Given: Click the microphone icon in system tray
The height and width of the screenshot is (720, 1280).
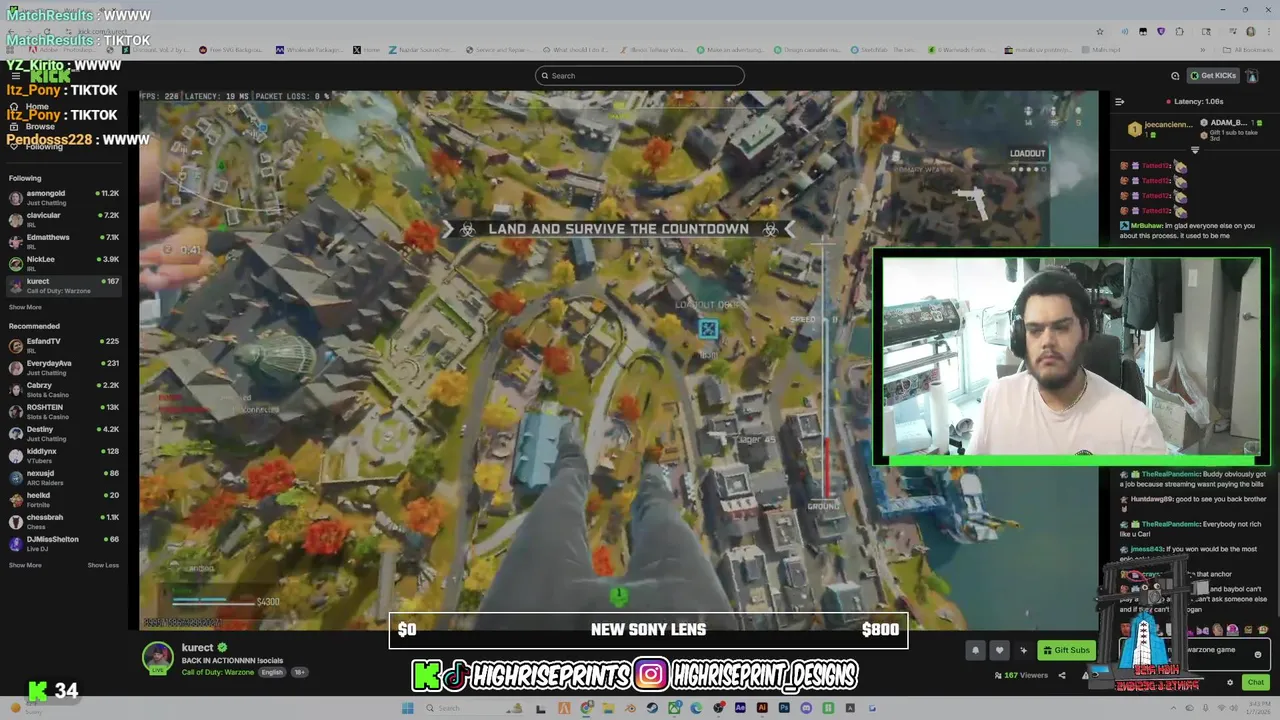Looking at the screenshot, I should coord(1205,708).
